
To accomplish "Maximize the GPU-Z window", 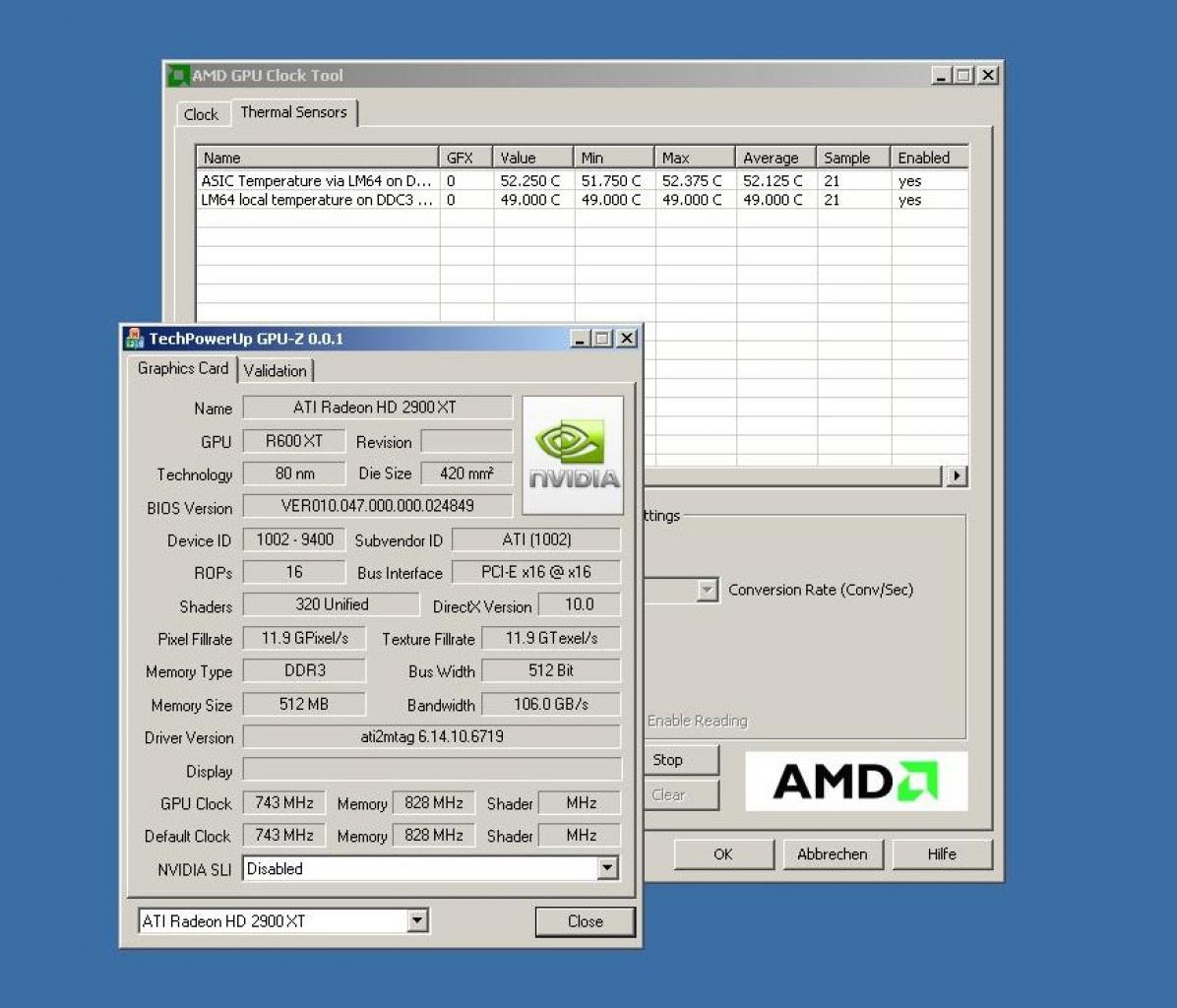I will tap(602, 339).
